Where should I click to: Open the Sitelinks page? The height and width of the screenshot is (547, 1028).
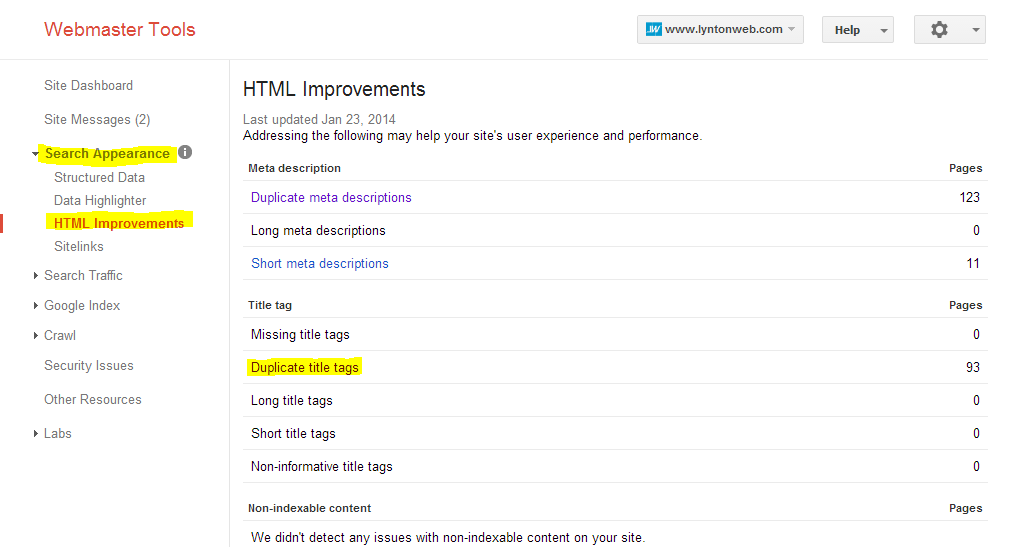click(79, 247)
